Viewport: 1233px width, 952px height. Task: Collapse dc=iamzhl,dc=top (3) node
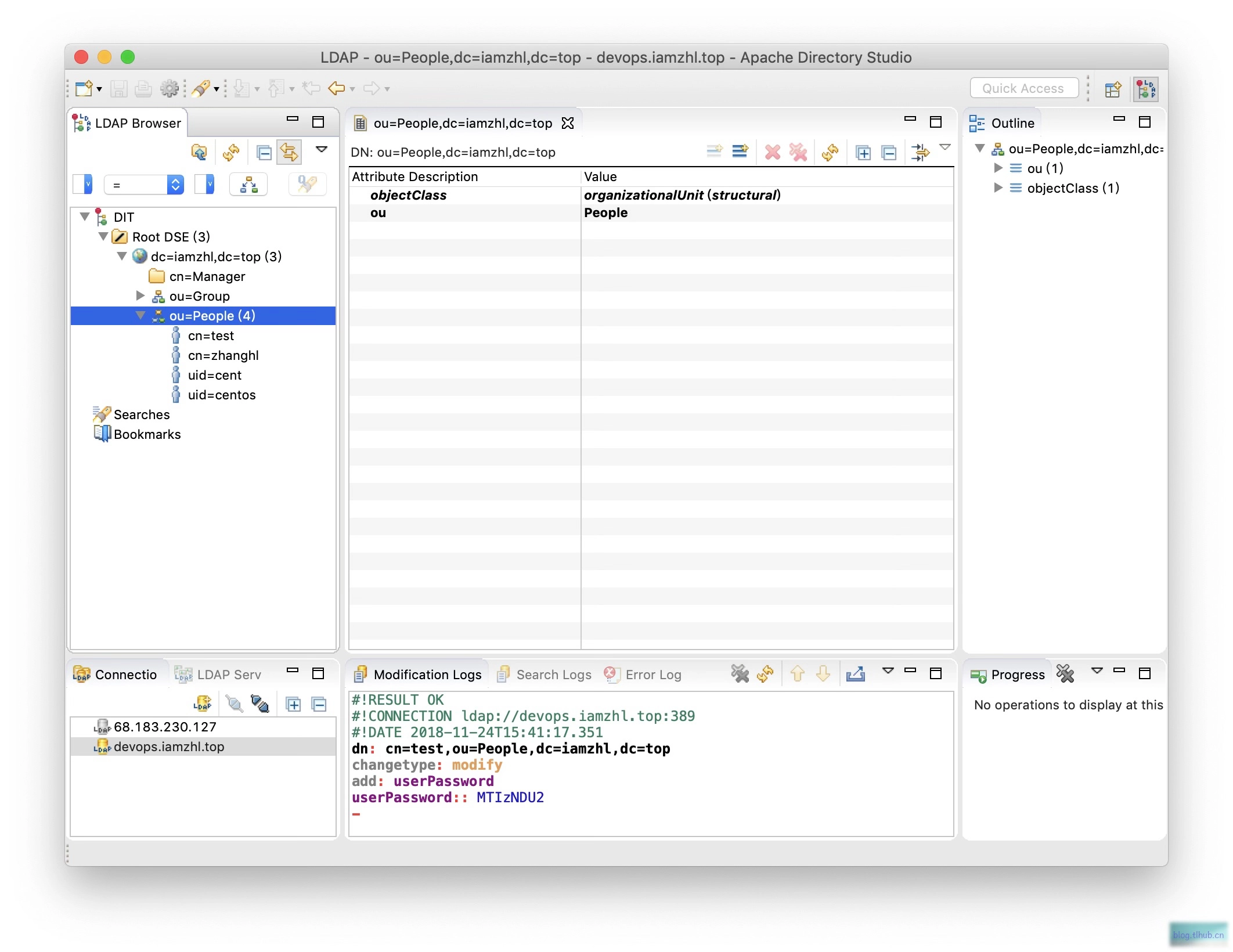pos(122,257)
